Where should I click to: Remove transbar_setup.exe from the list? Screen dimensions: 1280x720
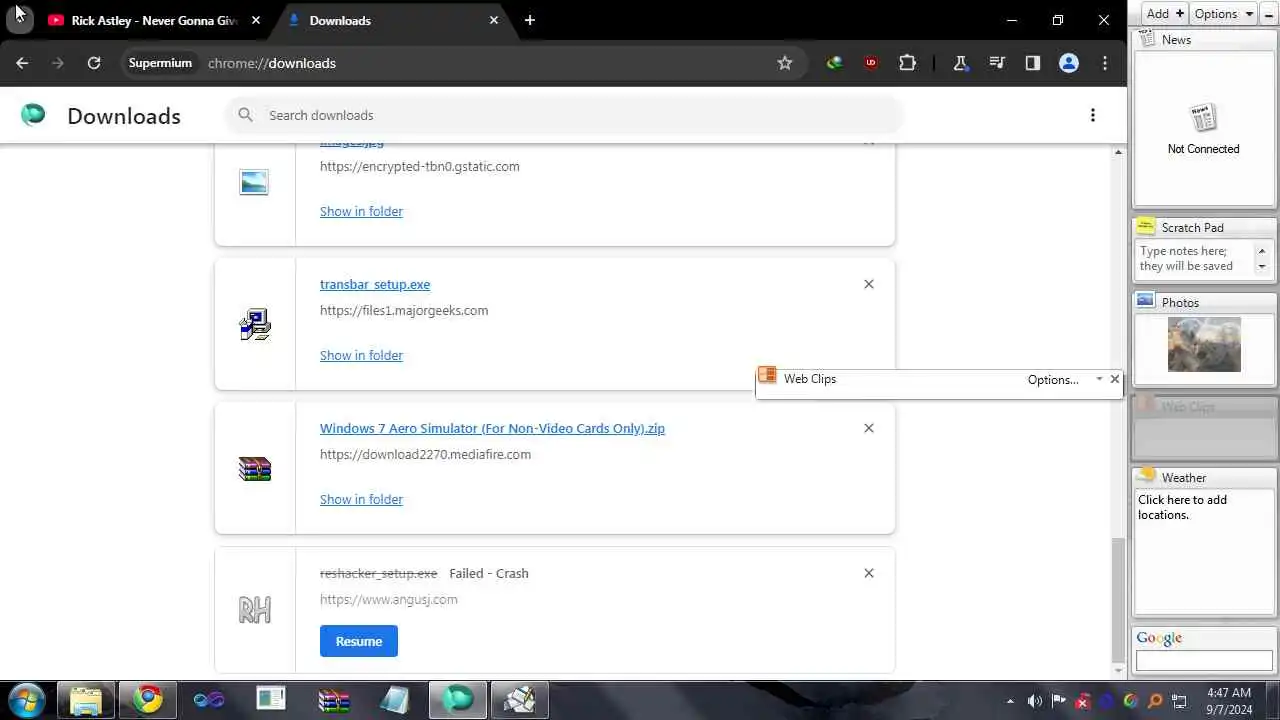click(x=869, y=284)
